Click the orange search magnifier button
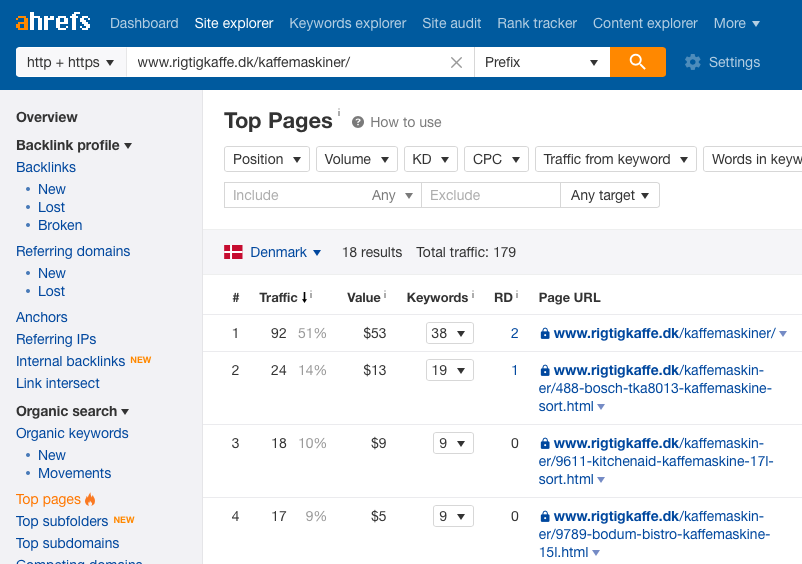 [637, 62]
